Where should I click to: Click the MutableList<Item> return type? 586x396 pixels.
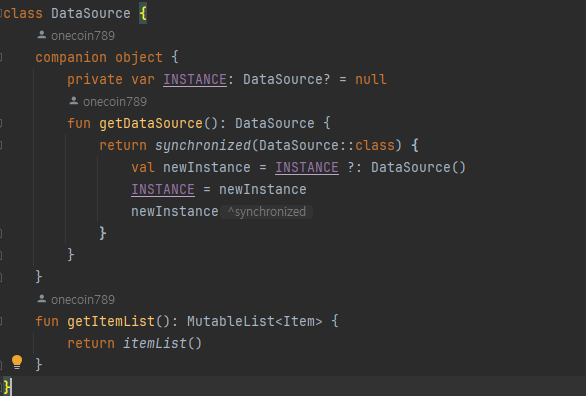(x=255, y=321)
